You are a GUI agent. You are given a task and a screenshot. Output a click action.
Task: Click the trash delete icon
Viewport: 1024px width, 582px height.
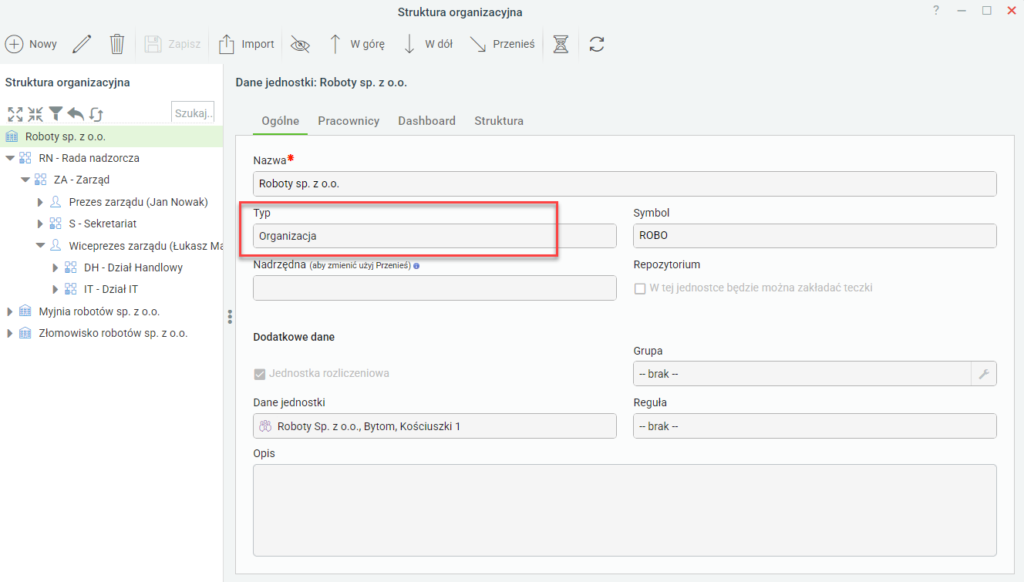117,44
